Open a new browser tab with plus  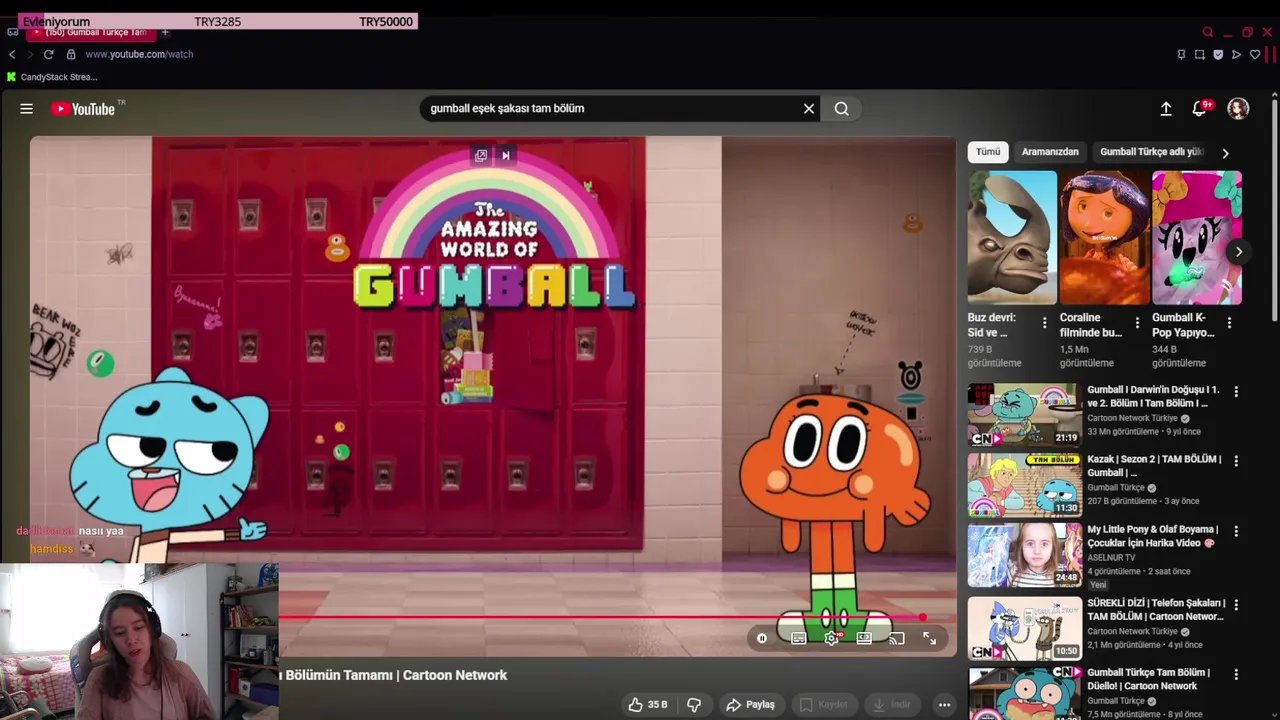pos(165,32)
